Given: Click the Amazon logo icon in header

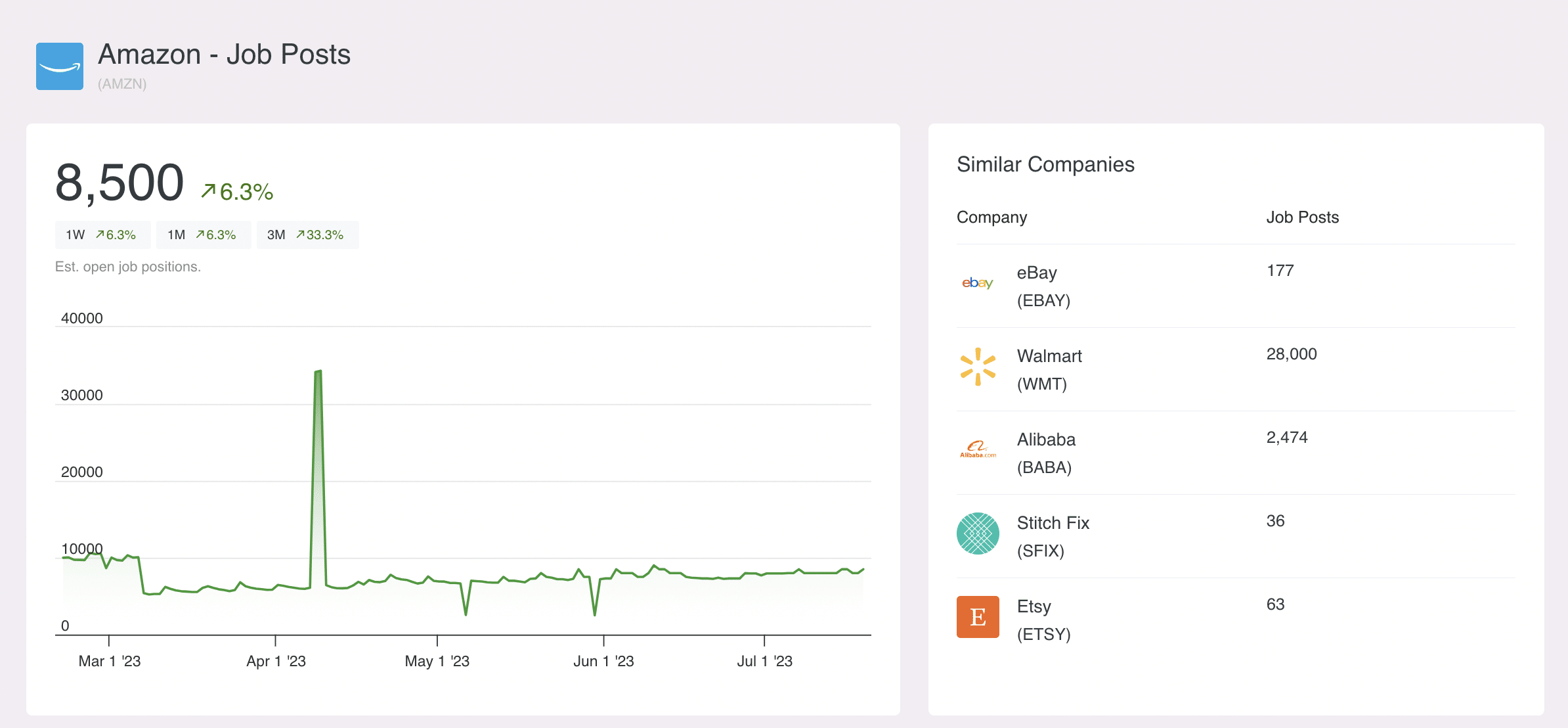Looking at the screenshot, I should 60,66.
